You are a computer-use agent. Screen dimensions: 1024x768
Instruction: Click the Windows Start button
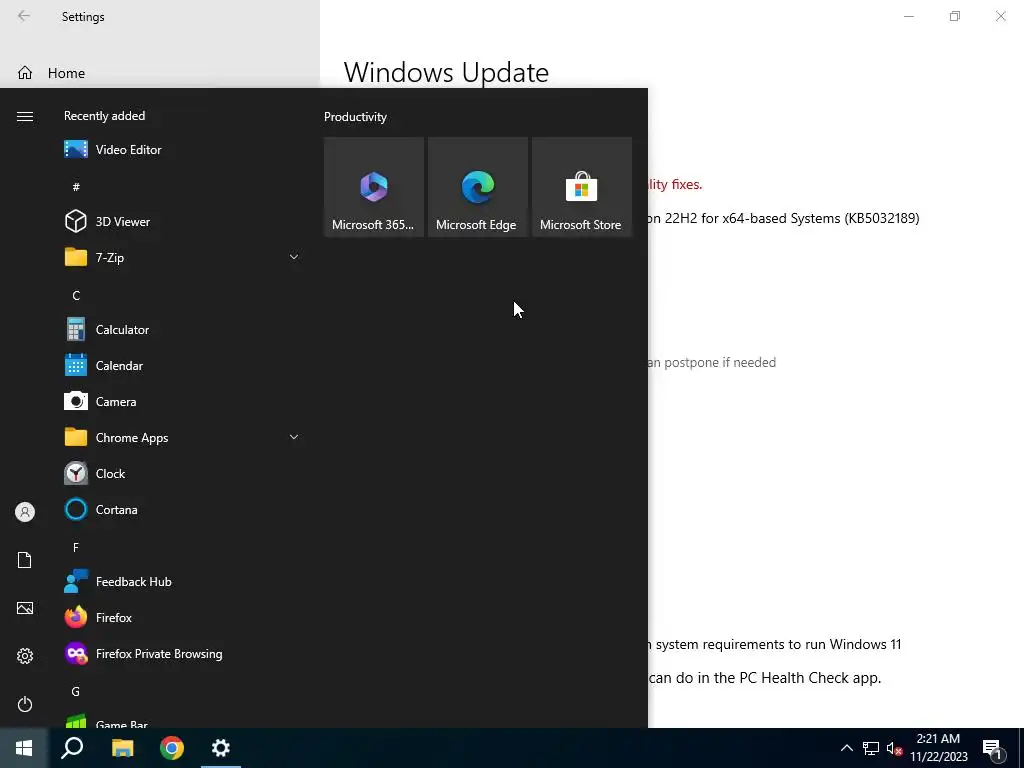pos(24,748)
